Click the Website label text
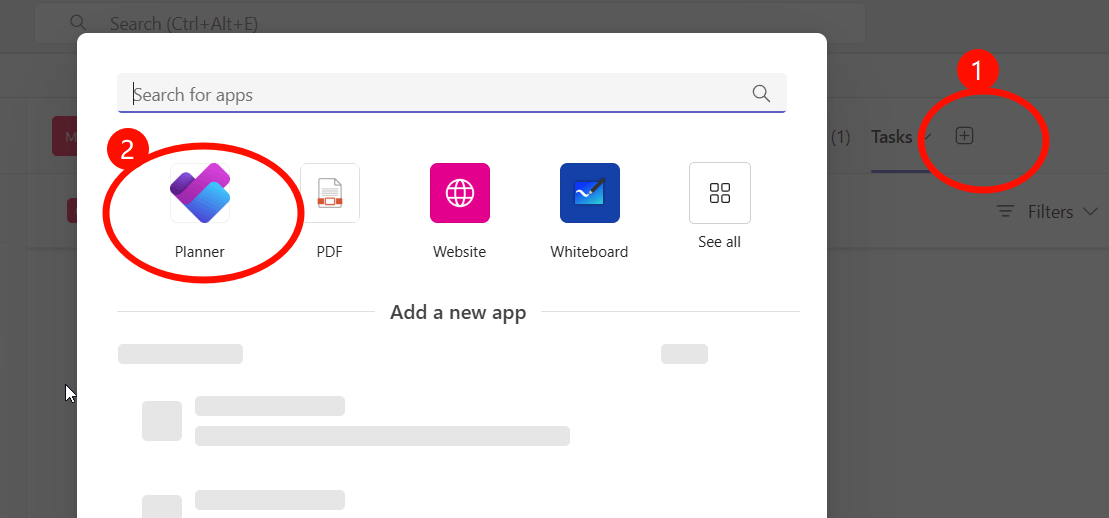The width and height of the screenshot is (1109, 518). (460, 251)
